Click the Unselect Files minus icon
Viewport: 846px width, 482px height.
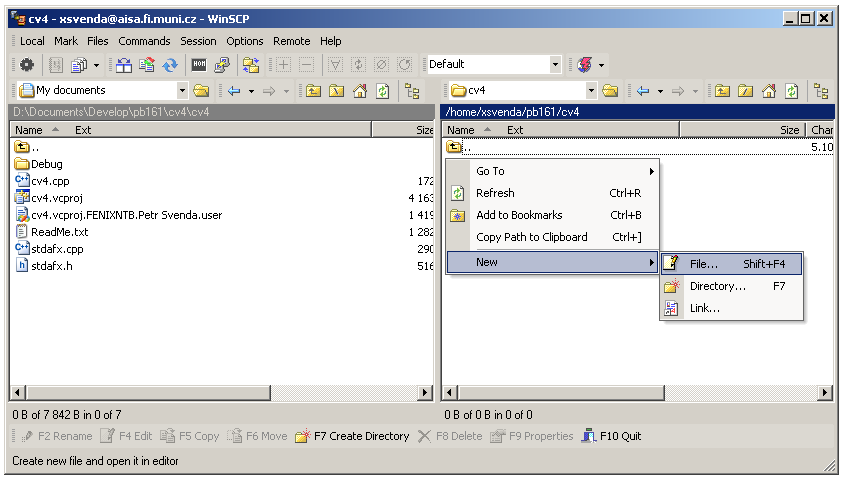coord(306,65)
